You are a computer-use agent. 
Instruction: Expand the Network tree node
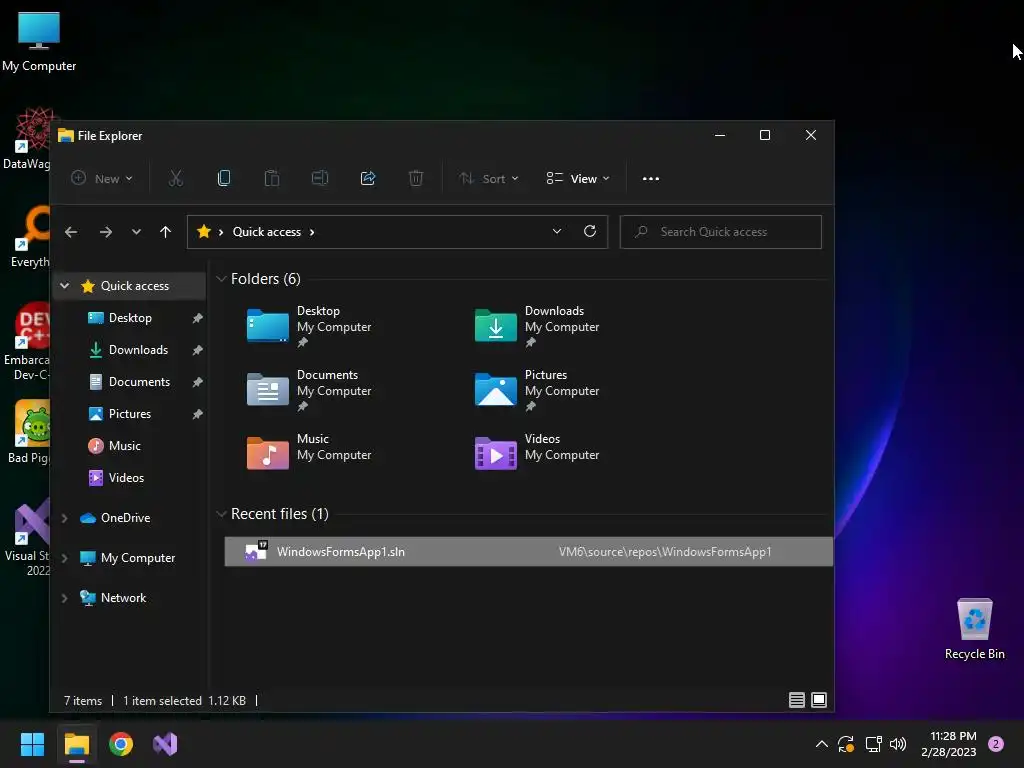65,598
